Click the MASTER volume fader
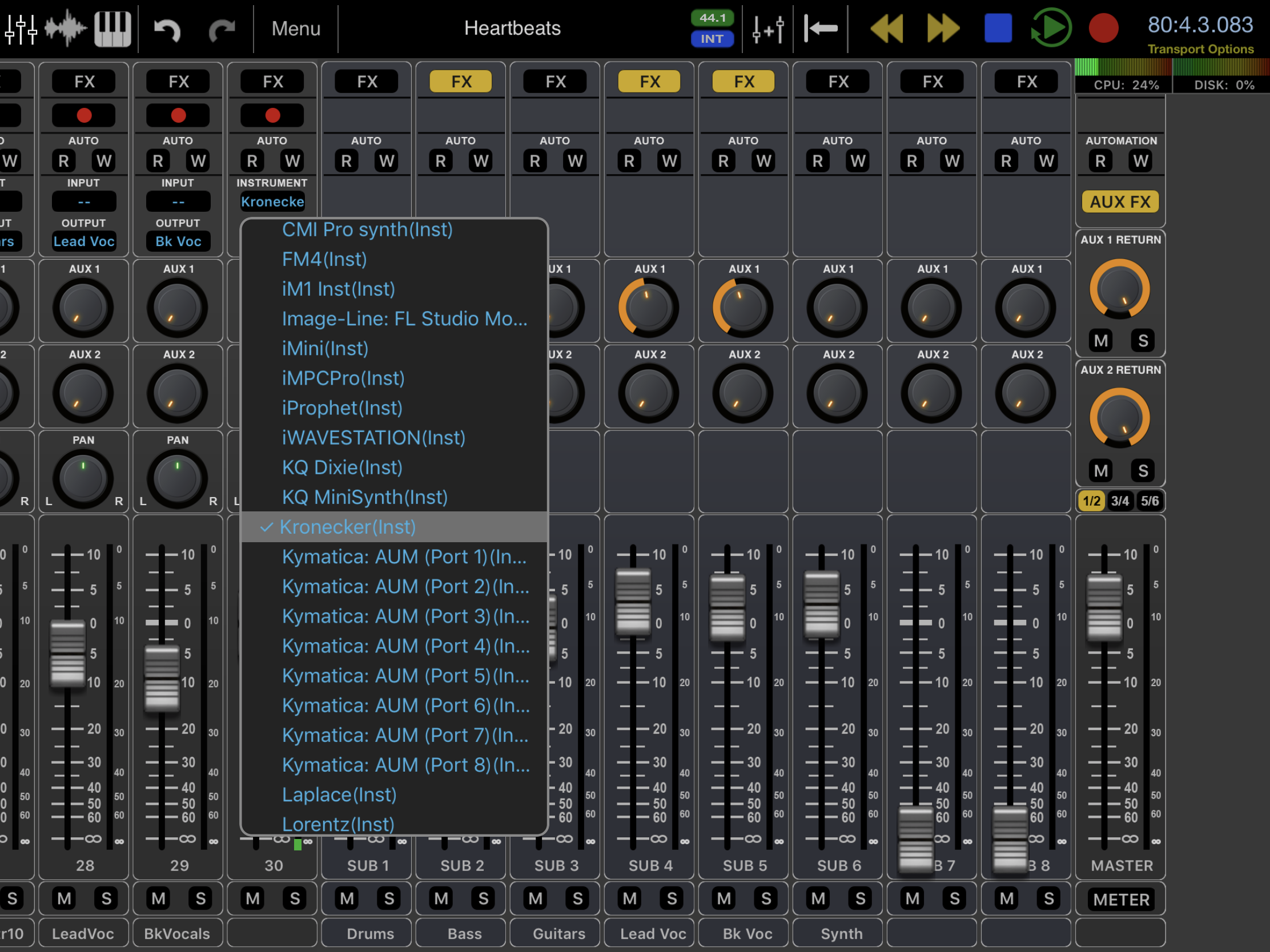This screenshot has height=952, width=1270. 1104,607
